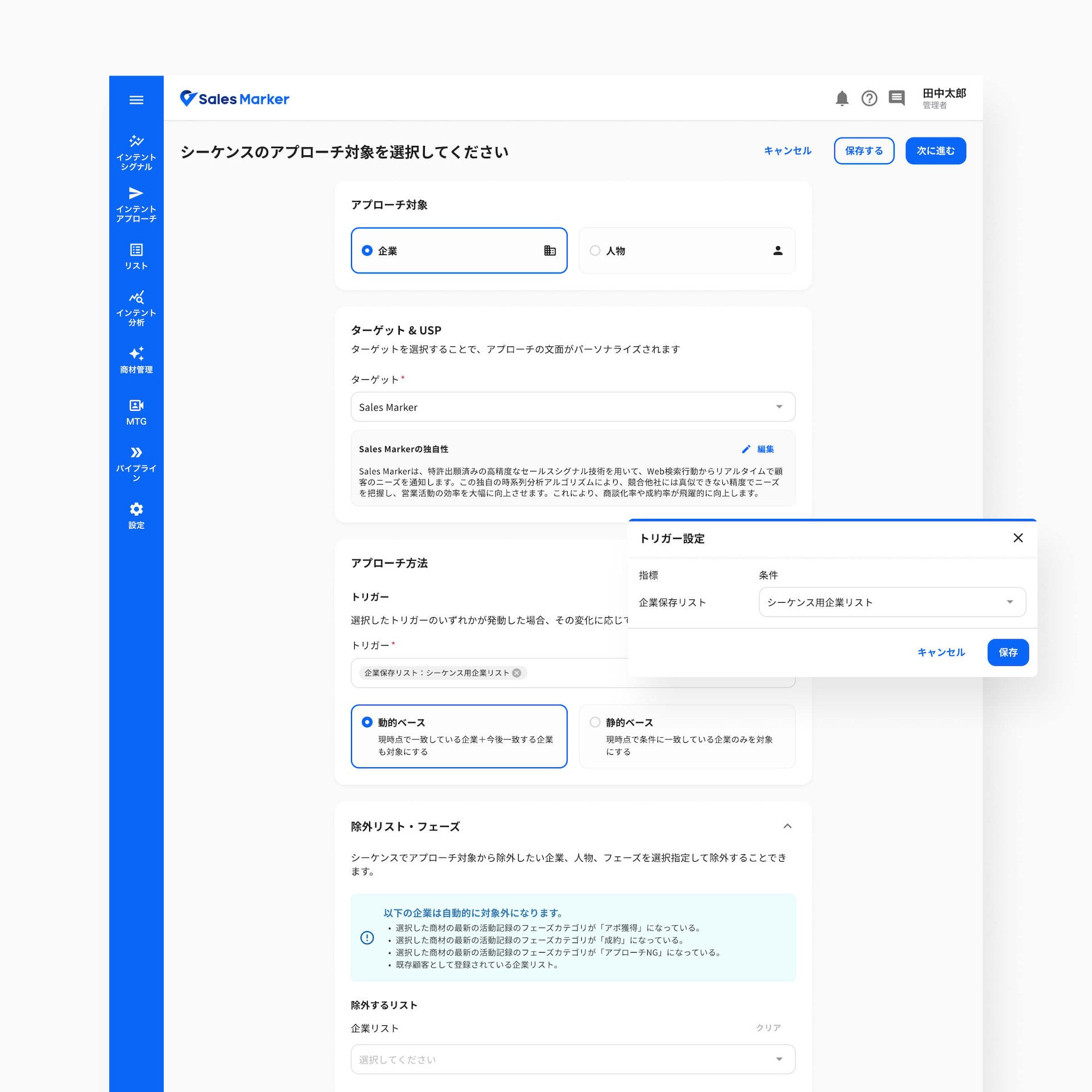Open the chat messages icon
Viewport: 1092px width, 1092px height.
(896, 98)
